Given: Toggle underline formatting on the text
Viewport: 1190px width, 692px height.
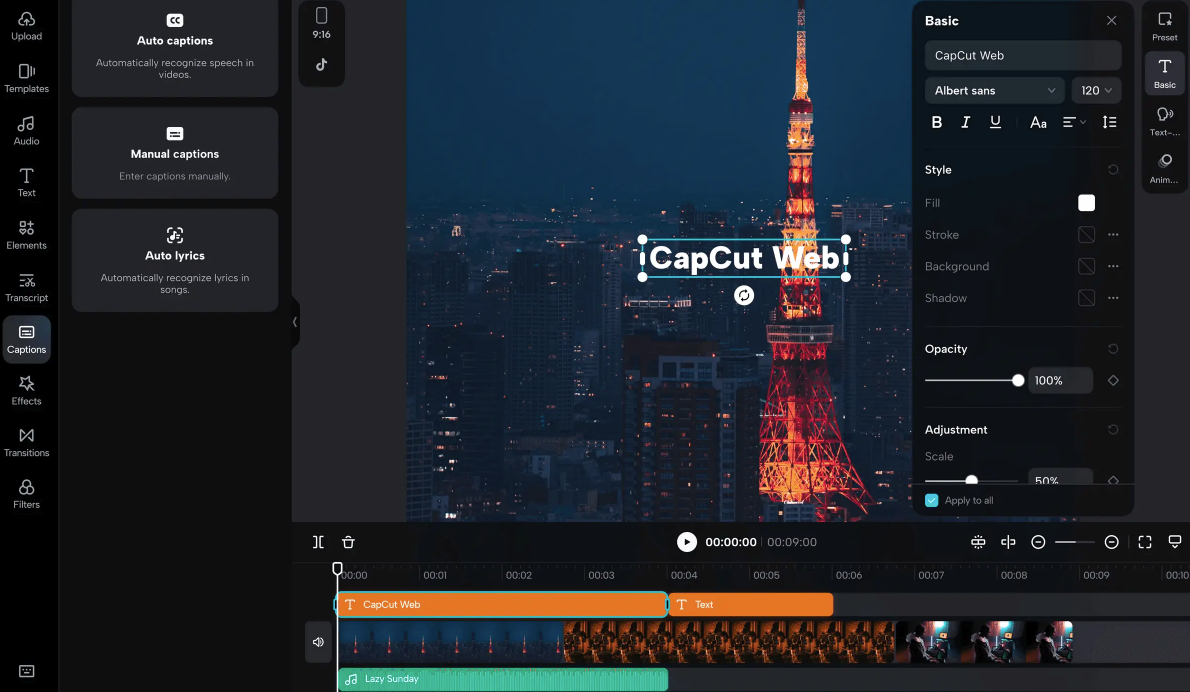Looking at the screenshot, I should [x=995, y=122].
